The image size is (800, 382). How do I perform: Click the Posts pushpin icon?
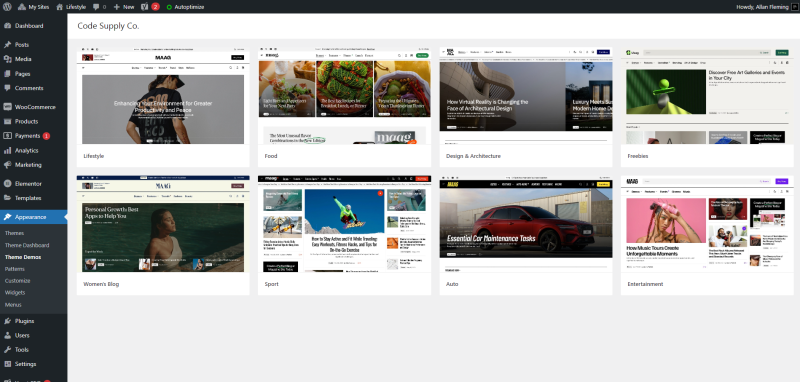tap(8, 45)
